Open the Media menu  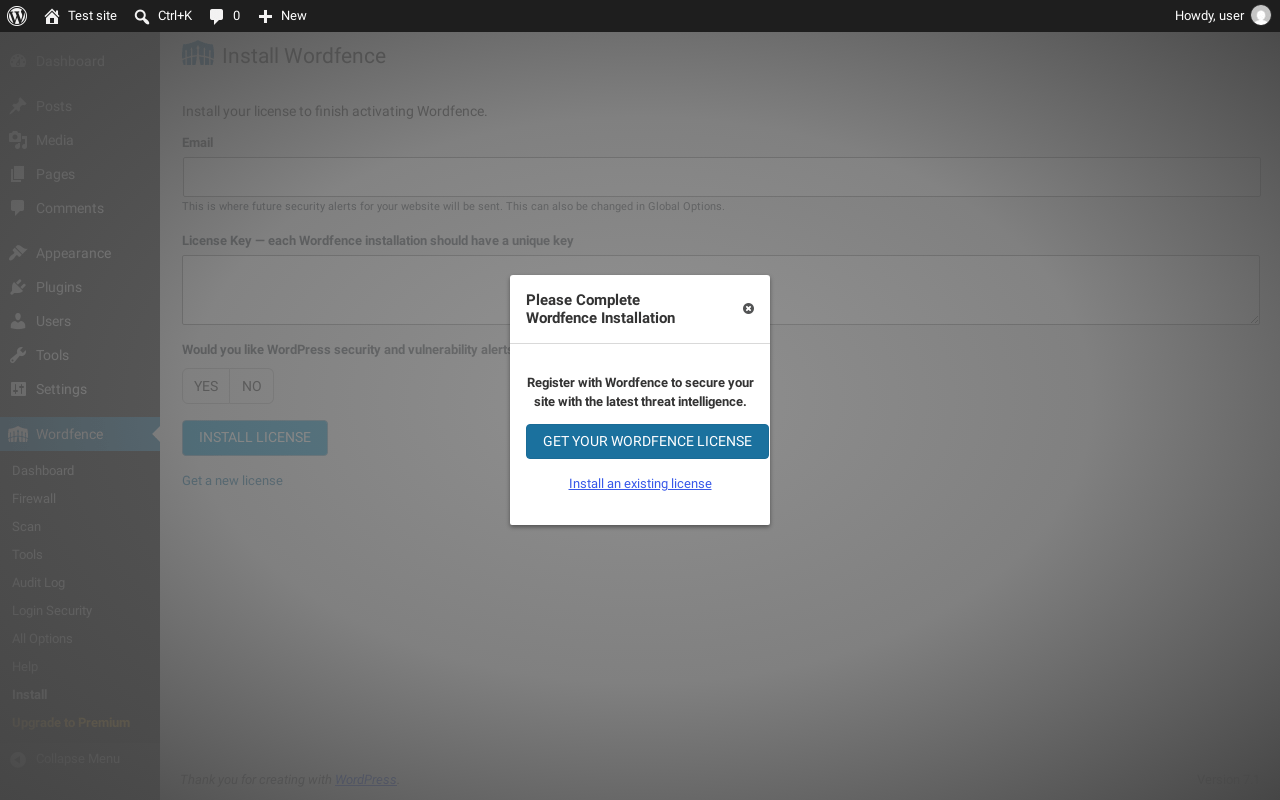pos(80,140)
